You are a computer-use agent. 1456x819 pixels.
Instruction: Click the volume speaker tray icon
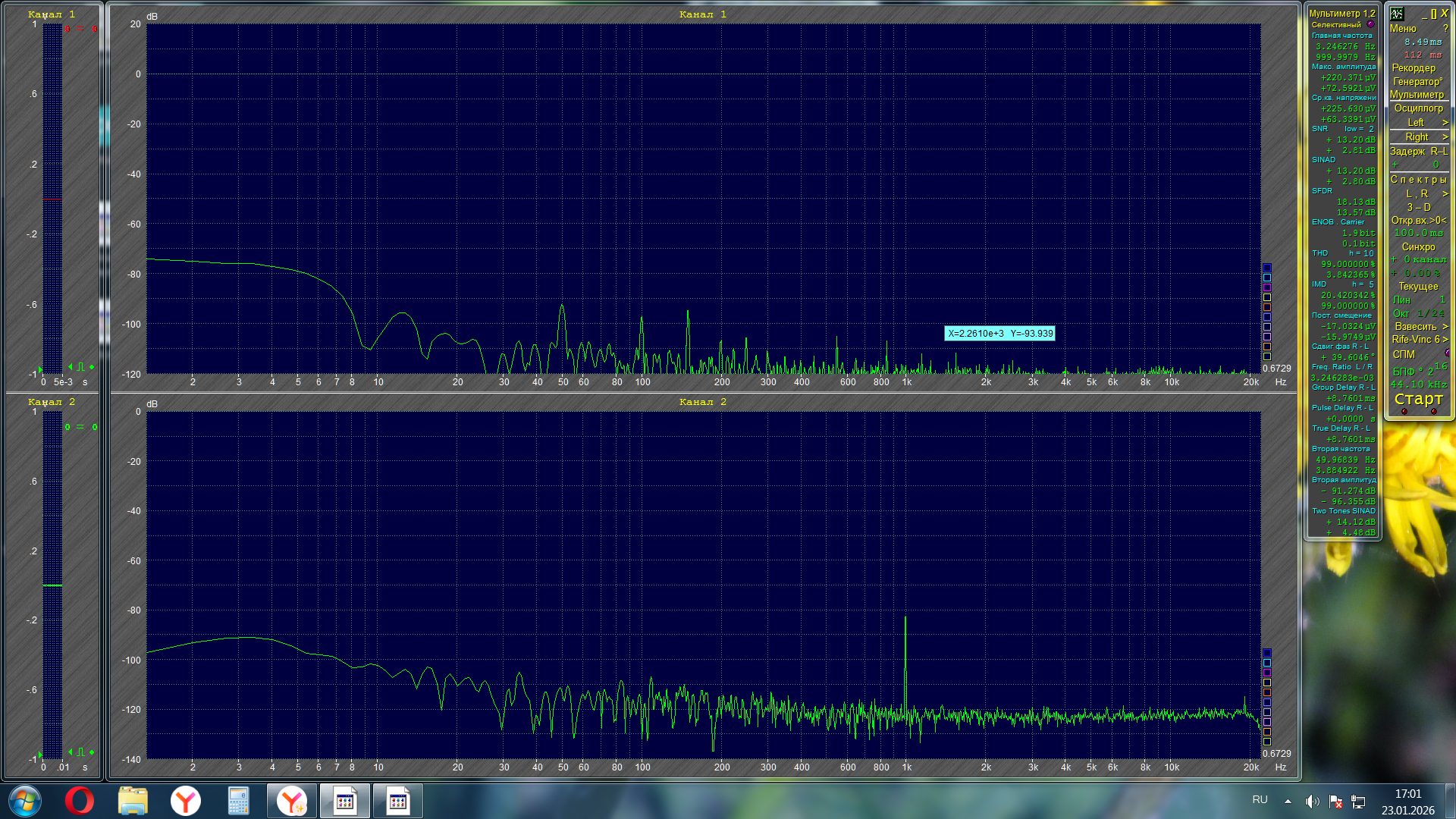pyautogui.click(x=1312, y=801)
